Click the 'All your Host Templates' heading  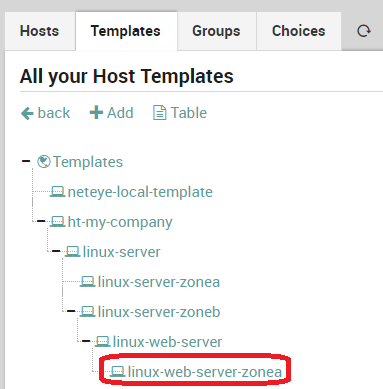pyautogui.click(x=127, y=76)
